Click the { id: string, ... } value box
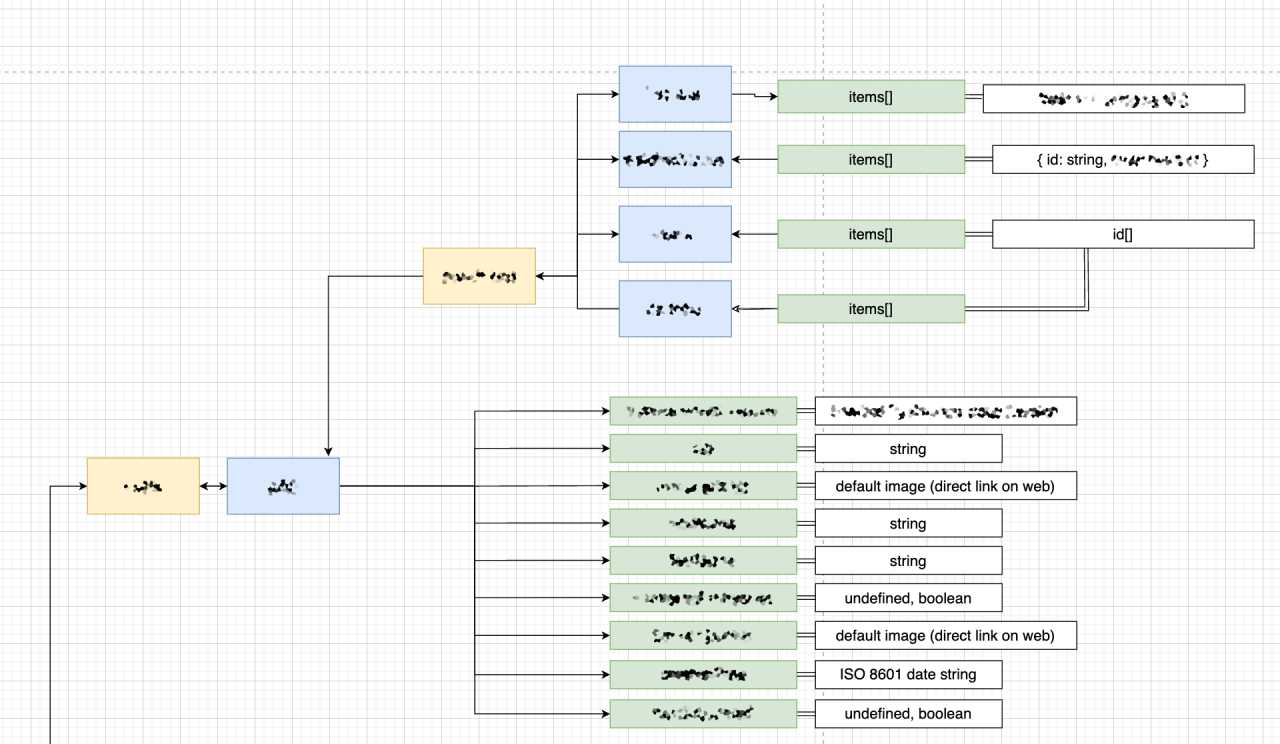The width and height of the screenshot is (1280, 744). click(1122, 158)
